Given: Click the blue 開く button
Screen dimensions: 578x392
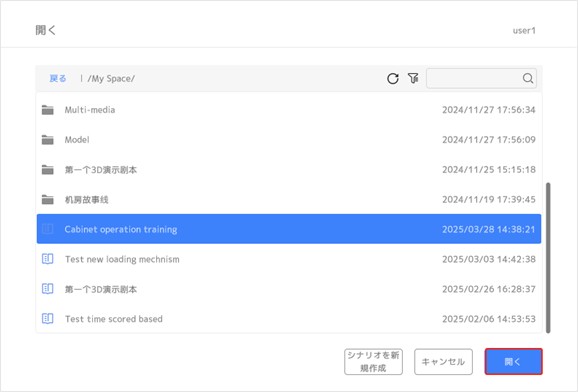Looking at the screenshot, I should (x=513, y=362).
